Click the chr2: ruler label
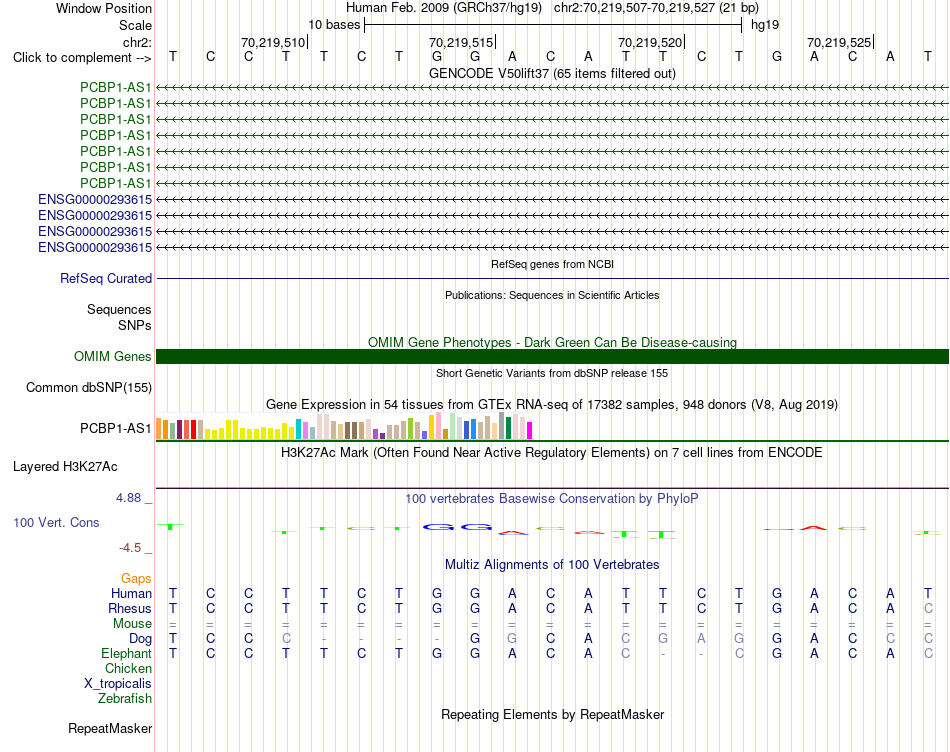The width and height of the screenshot is (950, 752). click(x=137, y=42)
